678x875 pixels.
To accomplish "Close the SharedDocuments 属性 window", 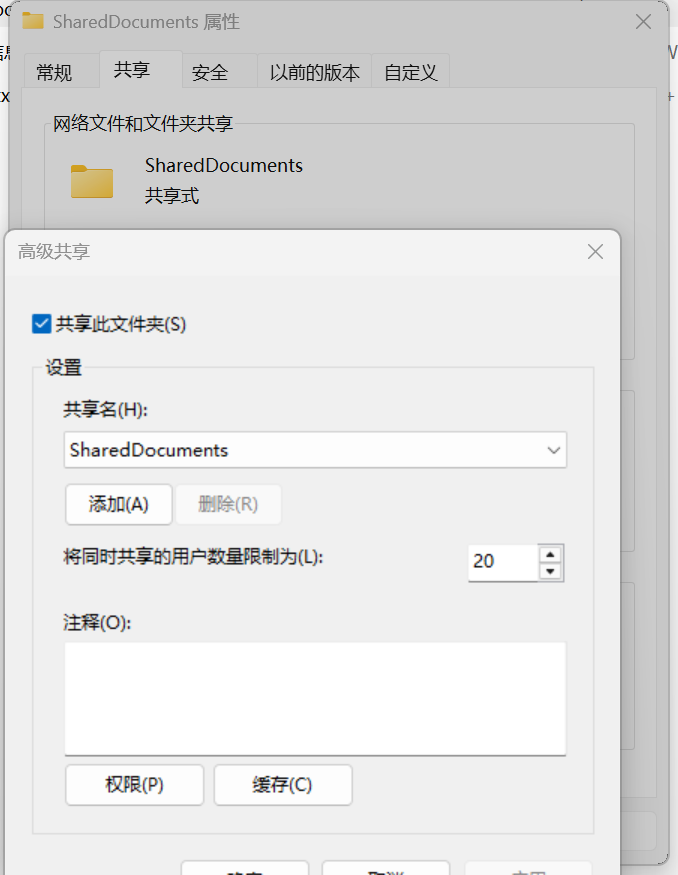I will (644, 22).
